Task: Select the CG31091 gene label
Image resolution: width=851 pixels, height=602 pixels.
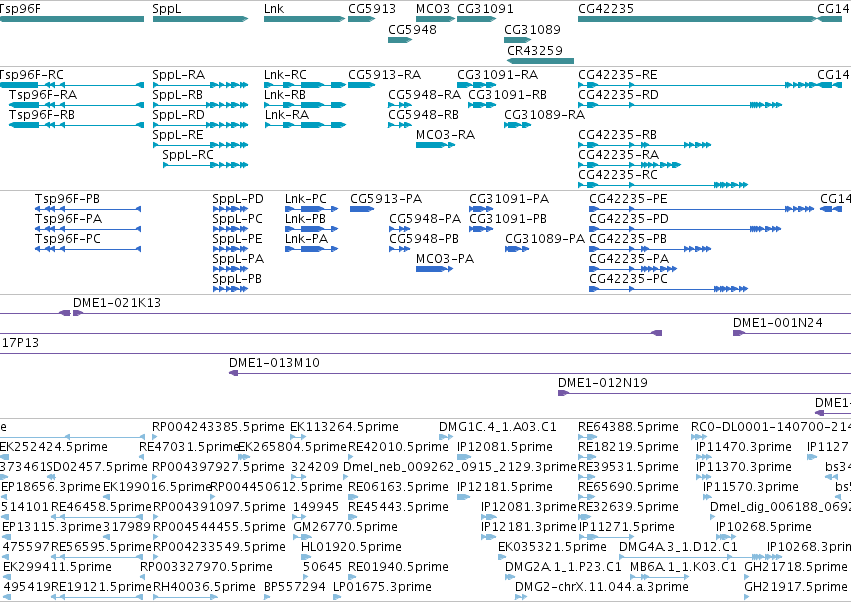Action: 486,9
